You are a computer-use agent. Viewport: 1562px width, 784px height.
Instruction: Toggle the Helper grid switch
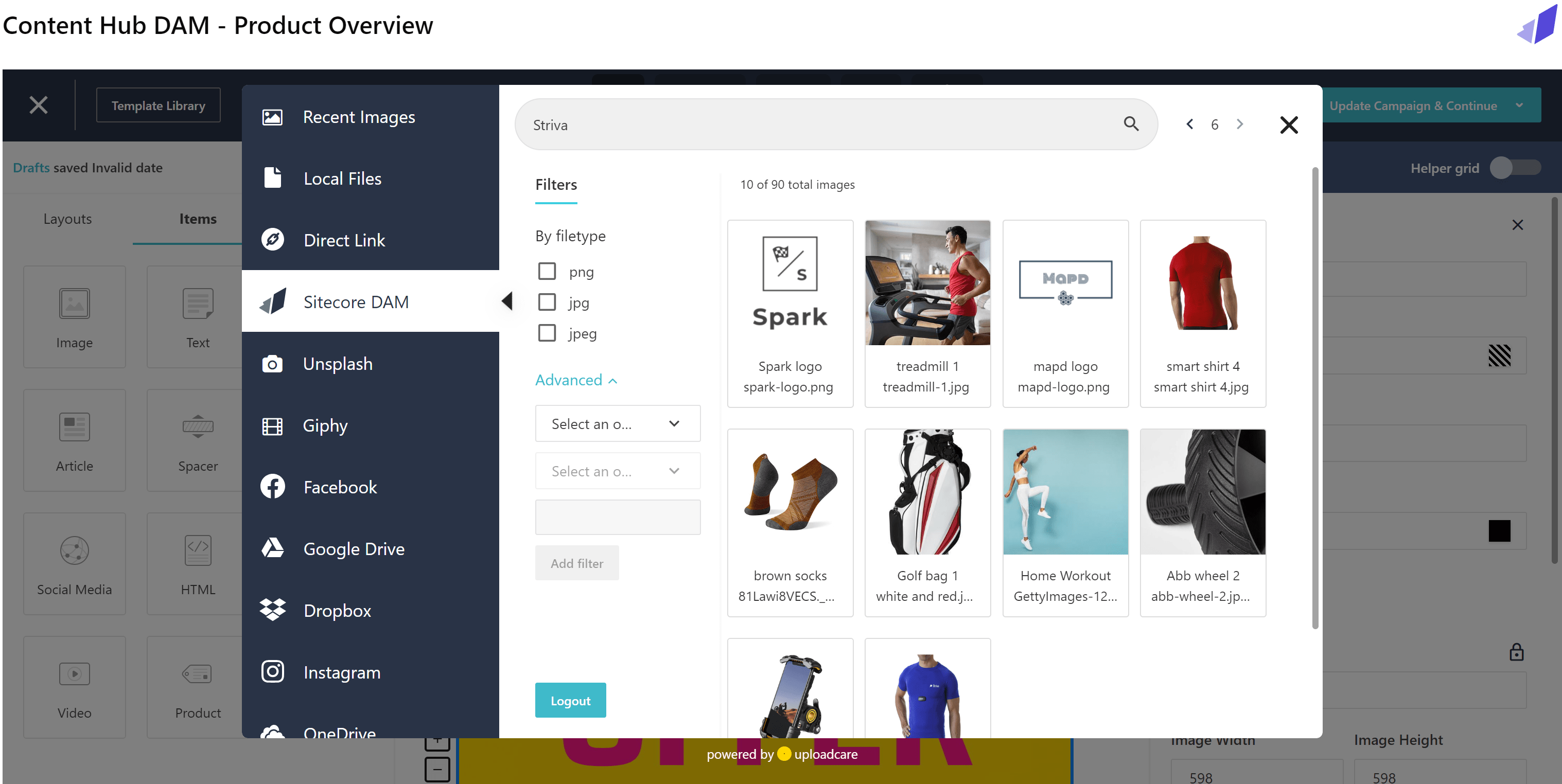pyautogui.click(x=1514, y=168)
